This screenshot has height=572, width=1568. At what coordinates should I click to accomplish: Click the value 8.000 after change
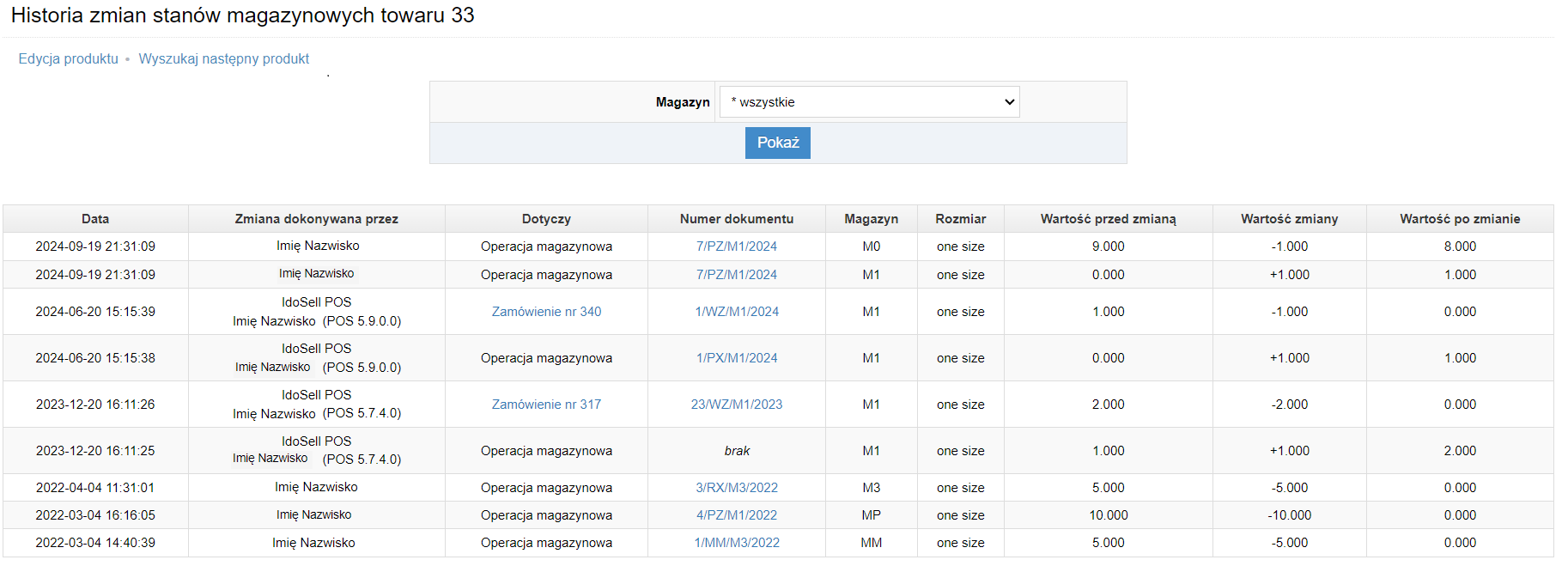click(x=1460, y=246)
